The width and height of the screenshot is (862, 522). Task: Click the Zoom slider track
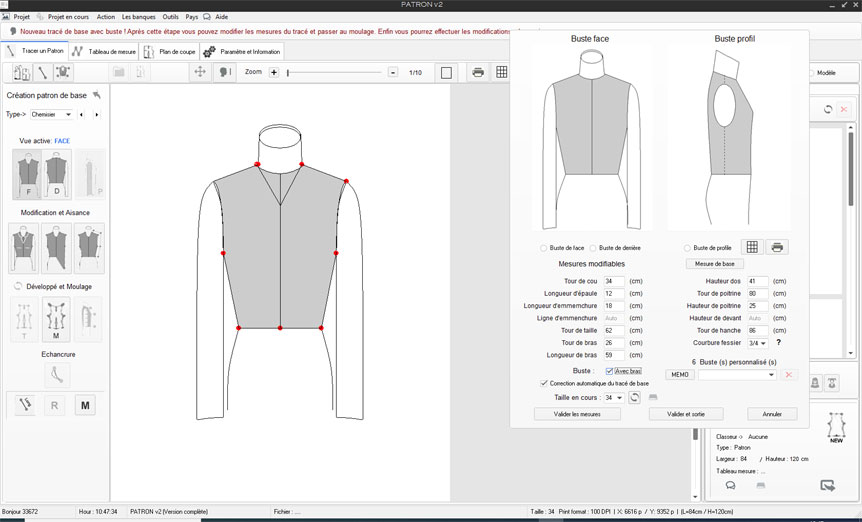pos(335,72)
